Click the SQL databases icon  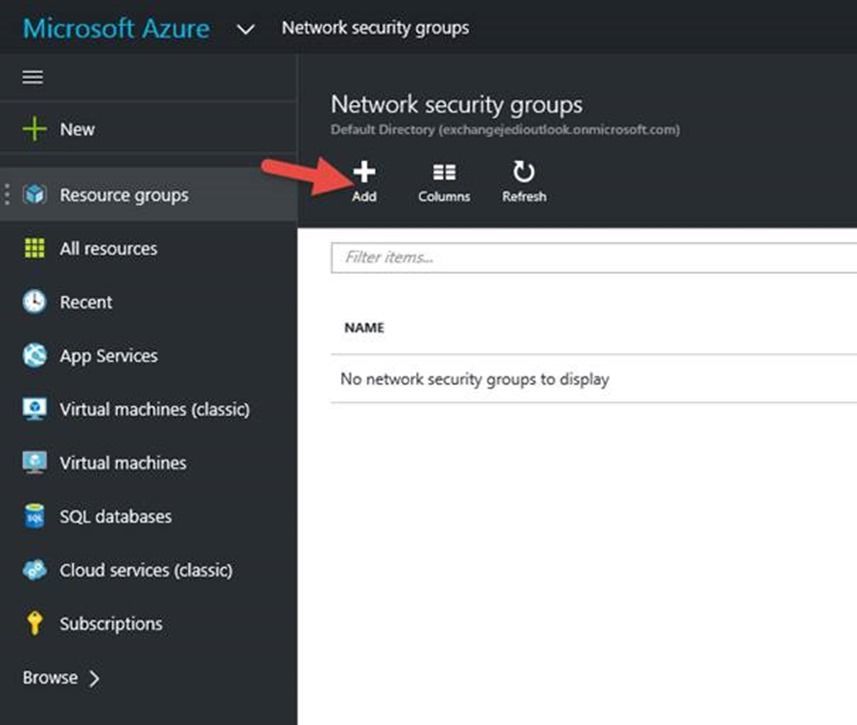tap(35, 517)
